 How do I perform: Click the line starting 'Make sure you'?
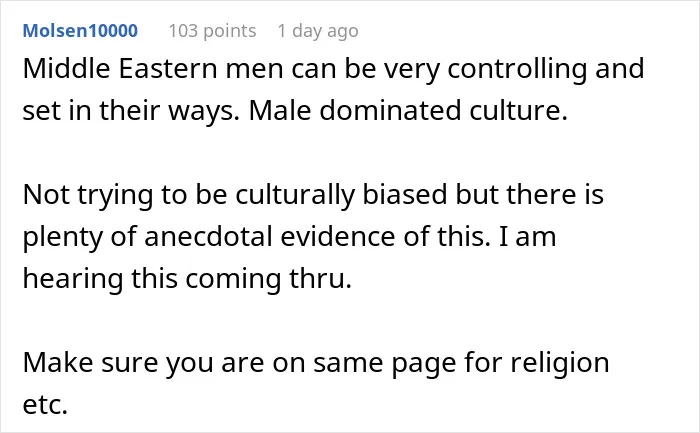(x=316, y=362)
